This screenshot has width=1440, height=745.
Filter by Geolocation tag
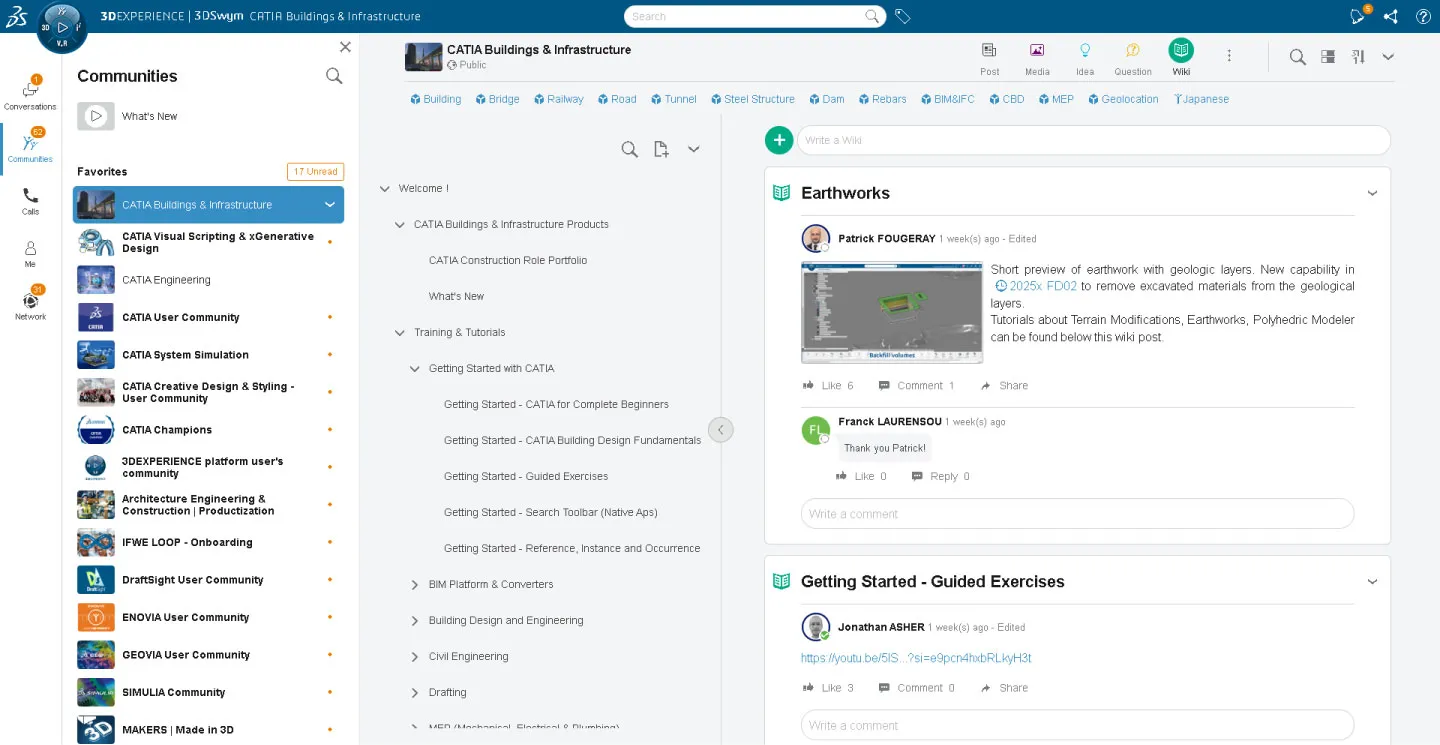(x=1123, y=99)
